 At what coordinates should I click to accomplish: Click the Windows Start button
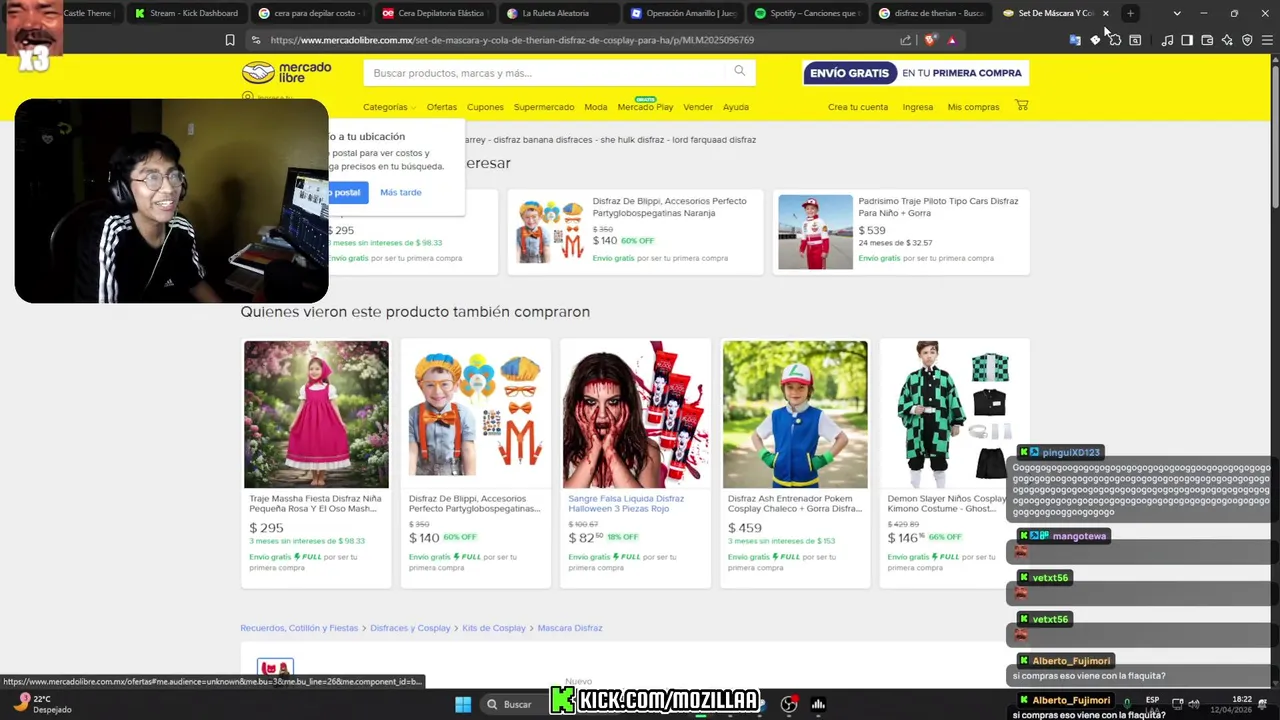click(463, 704)
